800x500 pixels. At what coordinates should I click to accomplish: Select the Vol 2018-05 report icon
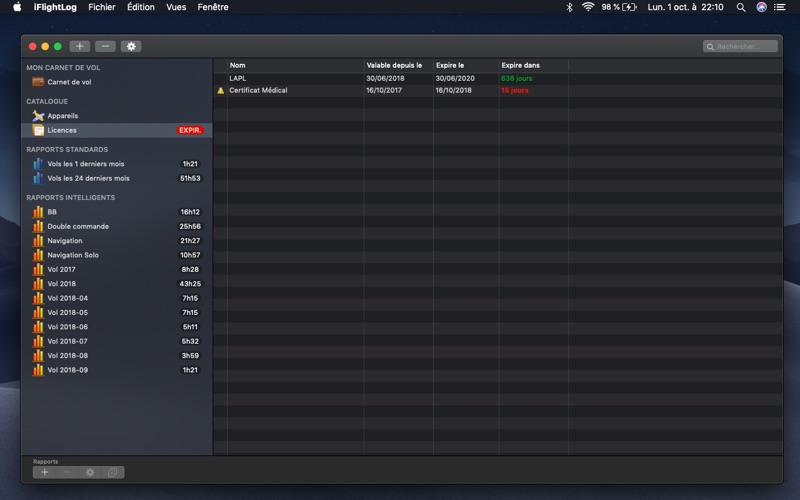tap(38, 312)
